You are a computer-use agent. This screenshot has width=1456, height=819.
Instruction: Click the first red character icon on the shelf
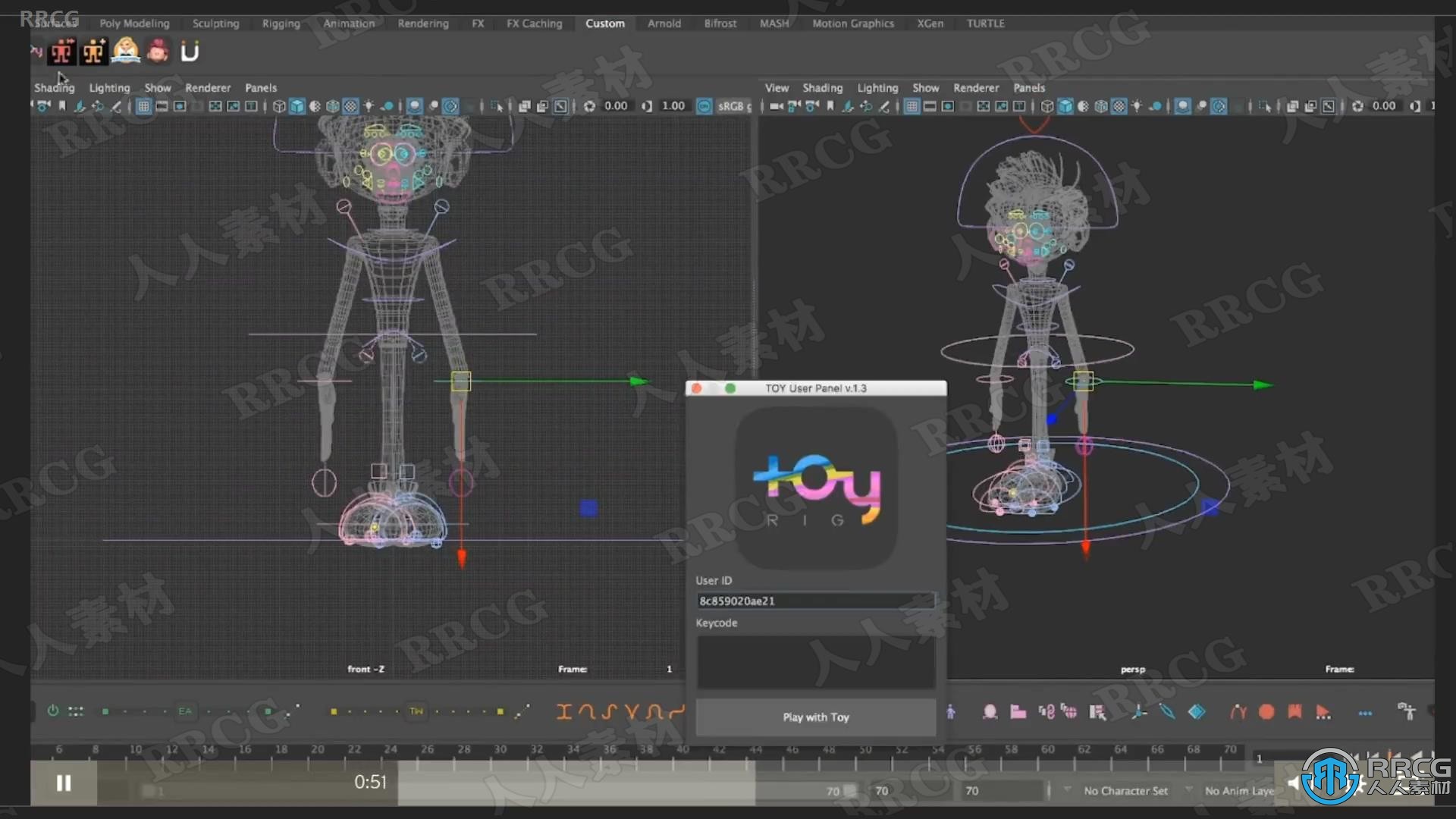62,52
